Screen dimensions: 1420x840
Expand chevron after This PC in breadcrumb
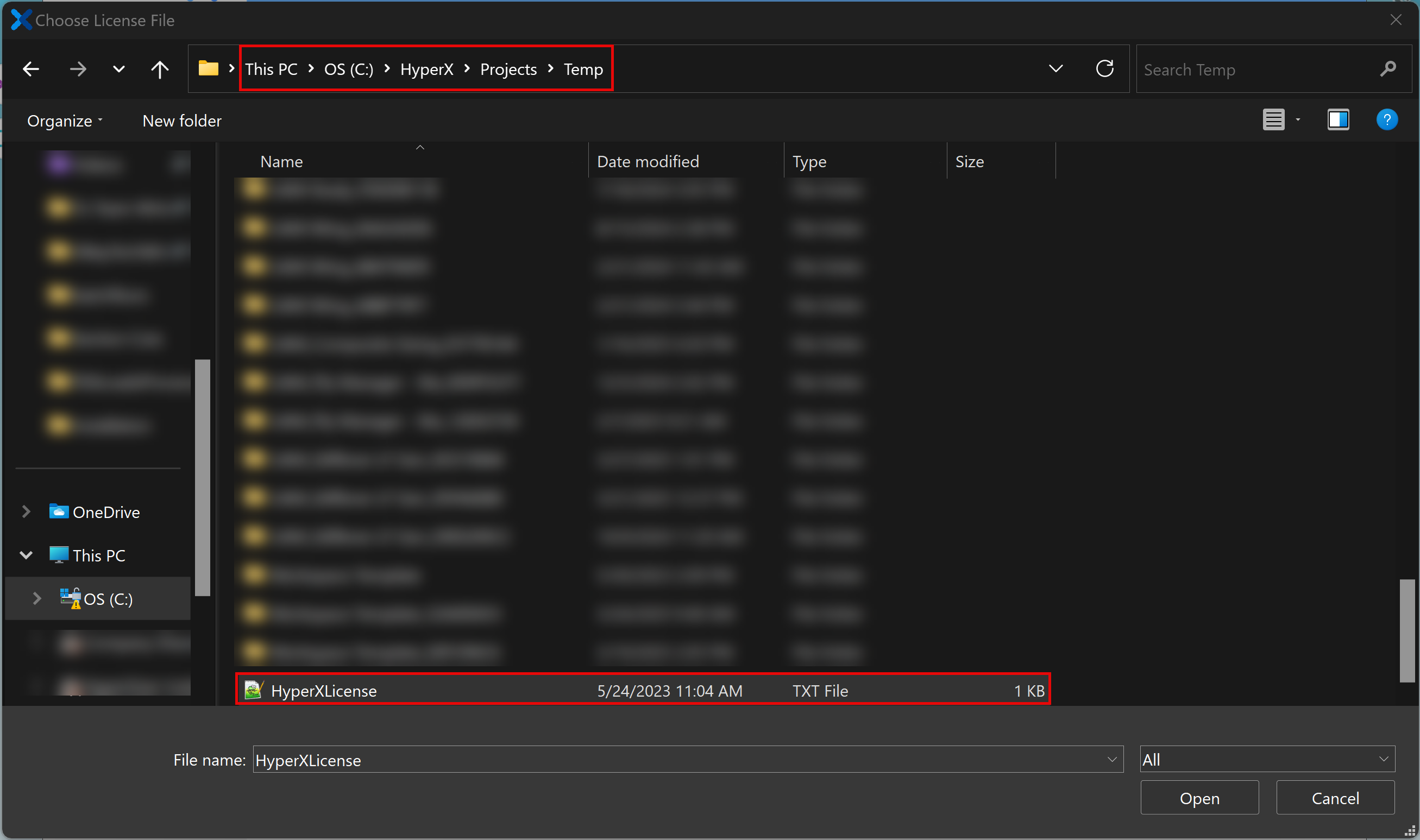coord(311,68)
